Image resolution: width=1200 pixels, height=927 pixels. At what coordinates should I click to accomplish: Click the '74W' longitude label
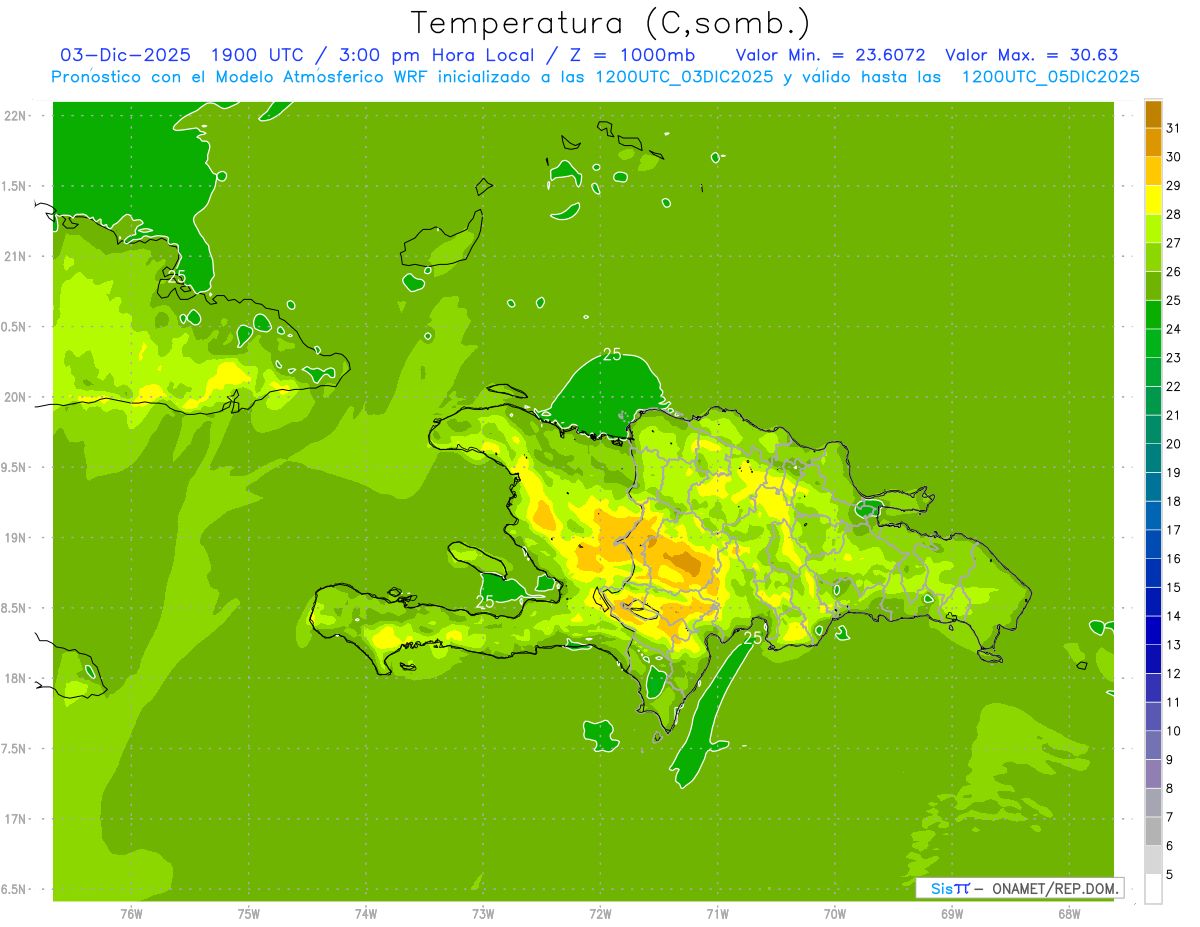pyautogui.click(x=366, y=914)
